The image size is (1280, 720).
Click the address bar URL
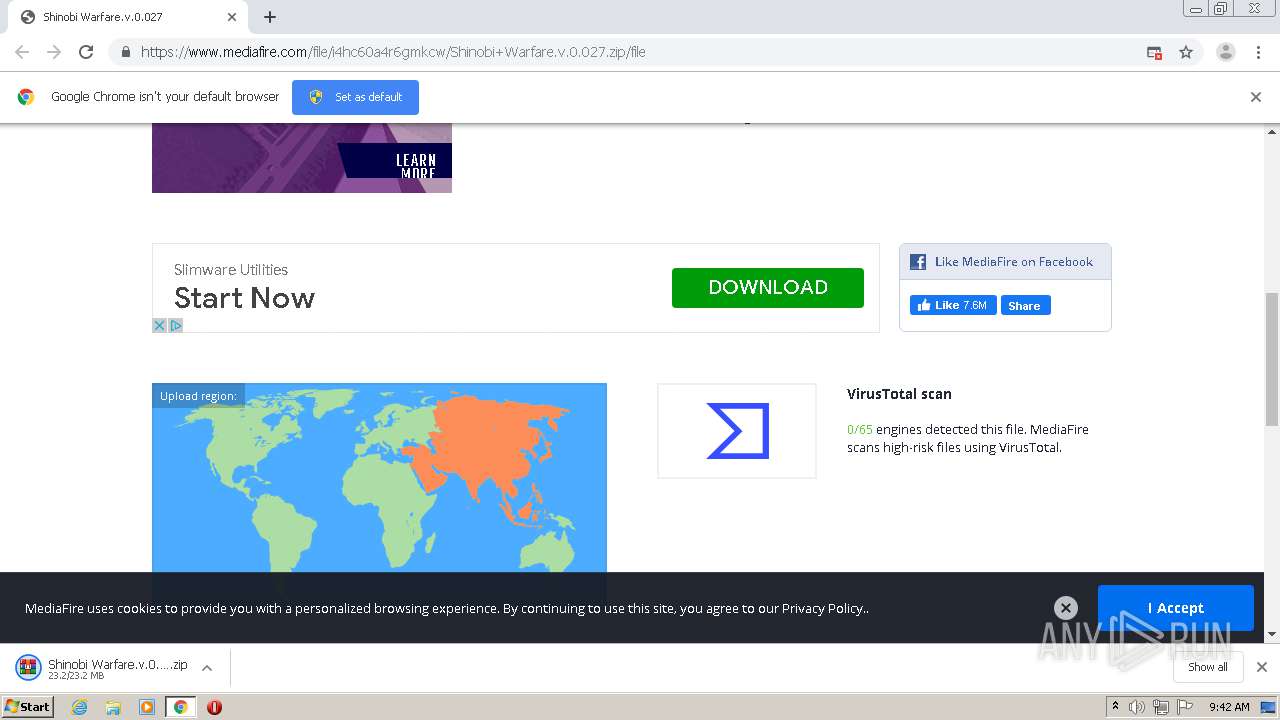click(x=393, y=52)
